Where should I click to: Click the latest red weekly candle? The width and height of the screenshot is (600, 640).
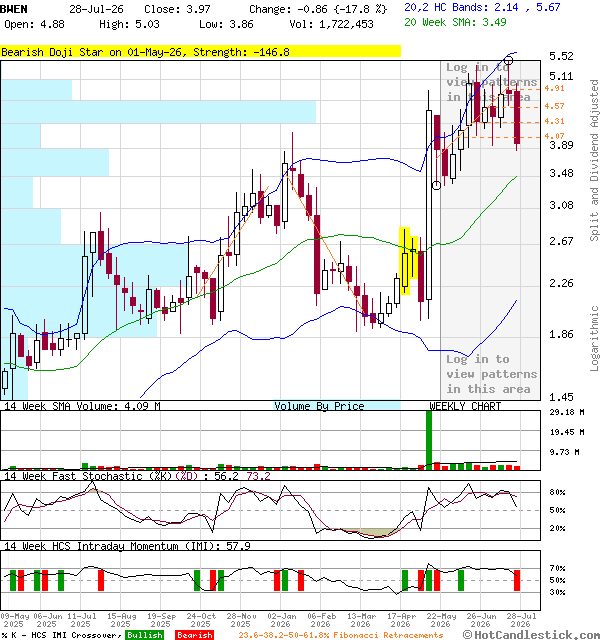tap(517, 118)
